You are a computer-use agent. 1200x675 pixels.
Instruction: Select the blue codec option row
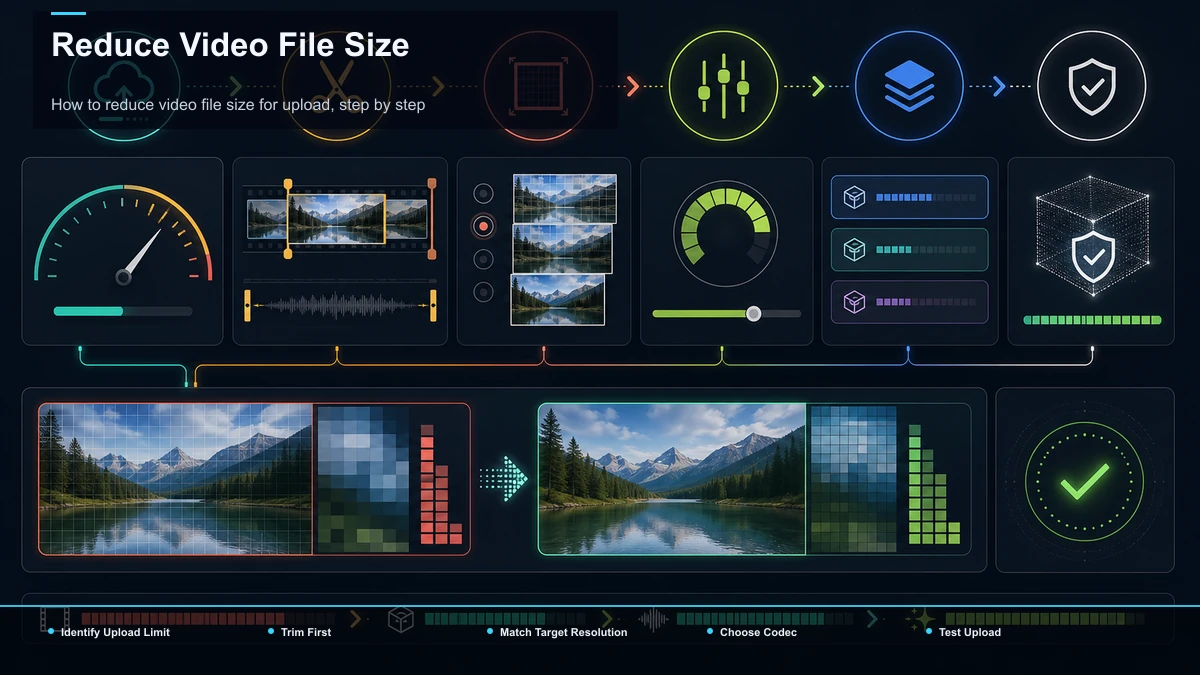[x=909, y=197]
